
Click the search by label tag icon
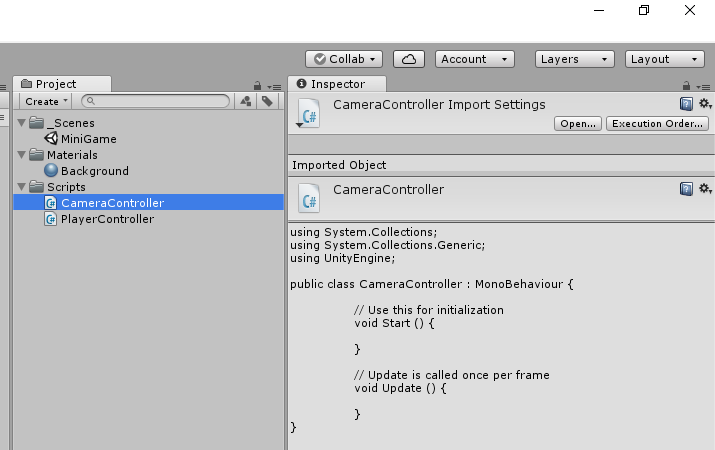coord(267,101)
